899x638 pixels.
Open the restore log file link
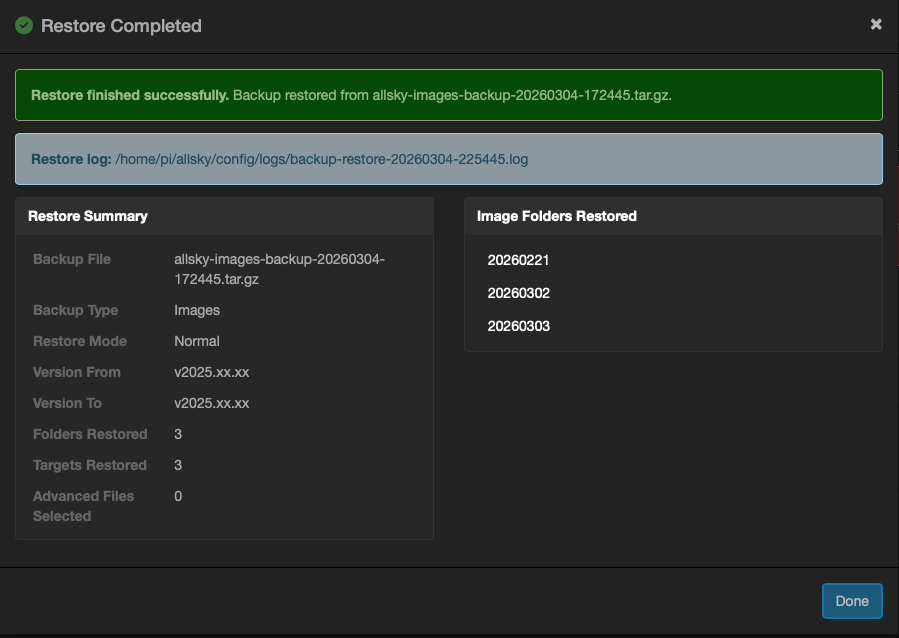321,159
